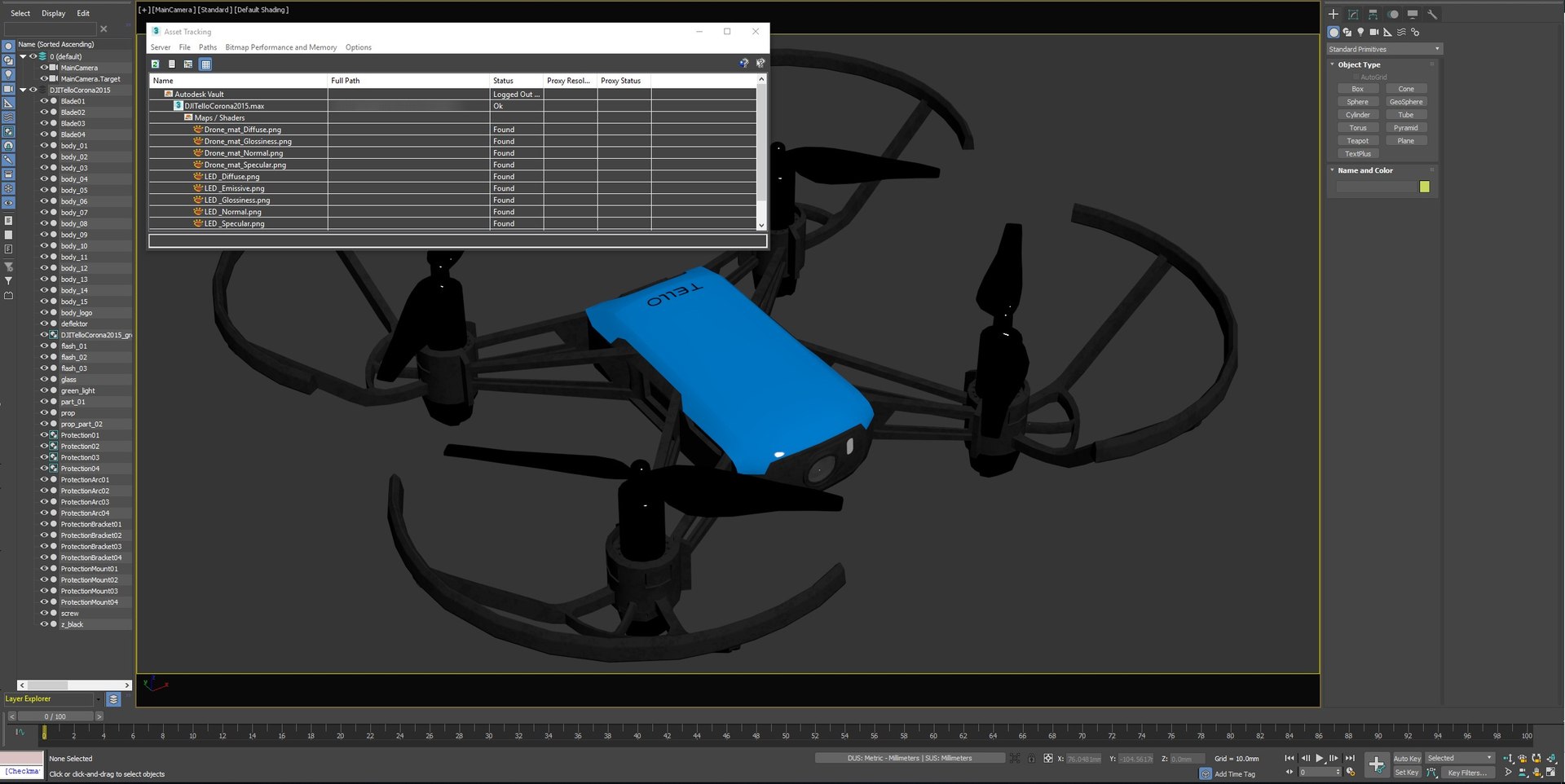Select the Space Warps category icon
Image resolution: width=1565 pixels, height=784 pixels.
pyautogui.click(x=1401, y=33)
